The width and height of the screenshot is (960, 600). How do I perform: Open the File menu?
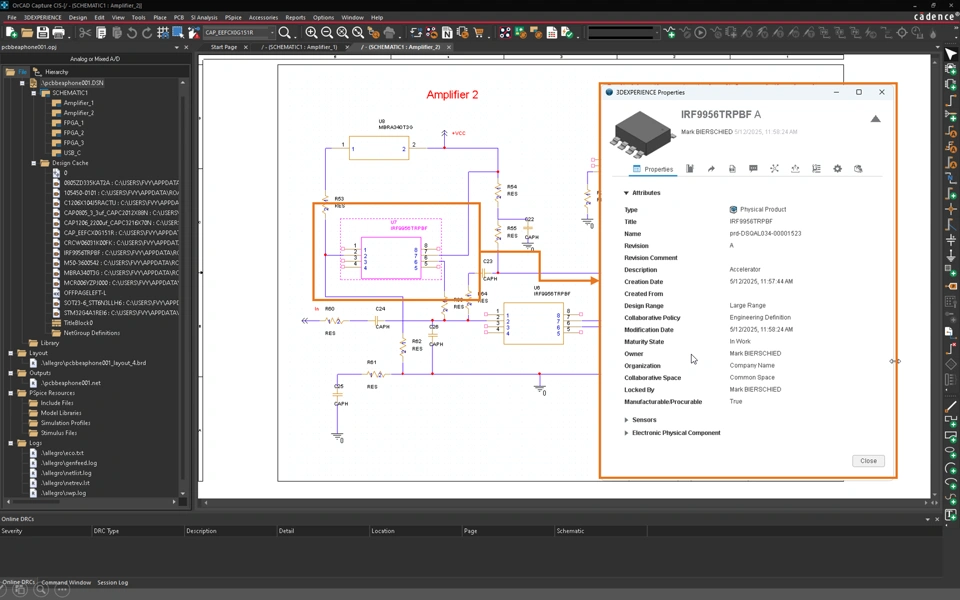point(12,17)
